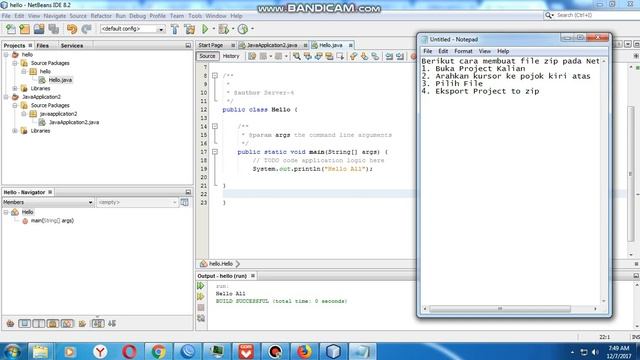Undo the last edit with the toolbar arrow
The height and width of the screenshot is (360, 640).
(72, 29)
